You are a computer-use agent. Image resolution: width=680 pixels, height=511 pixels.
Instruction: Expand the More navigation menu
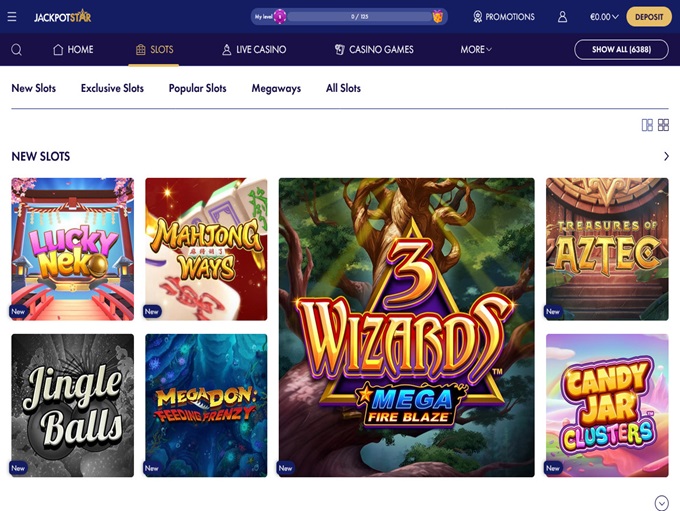476,50
